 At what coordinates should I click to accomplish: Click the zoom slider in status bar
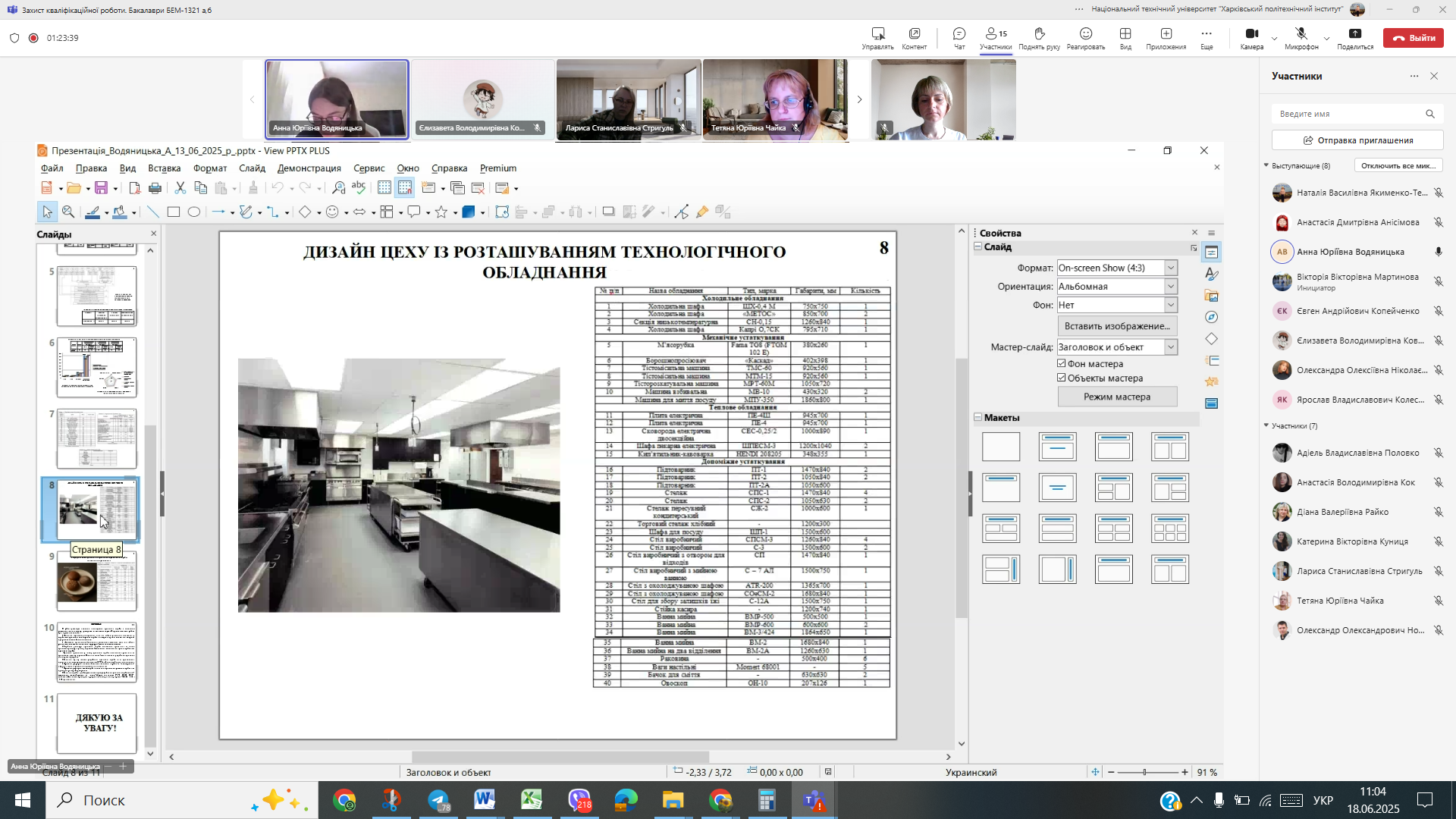(1145, 772)
